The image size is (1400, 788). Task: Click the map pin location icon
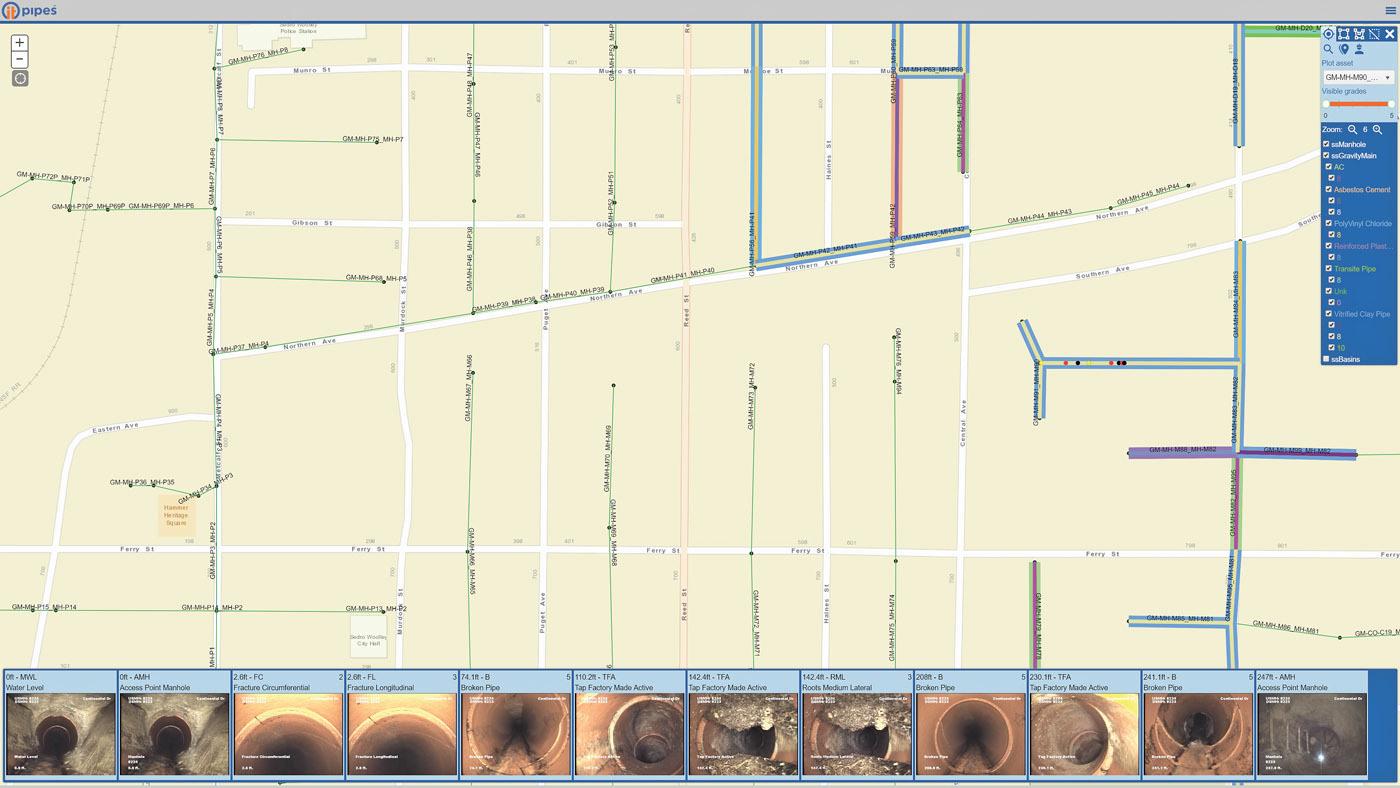[1344, 49]
